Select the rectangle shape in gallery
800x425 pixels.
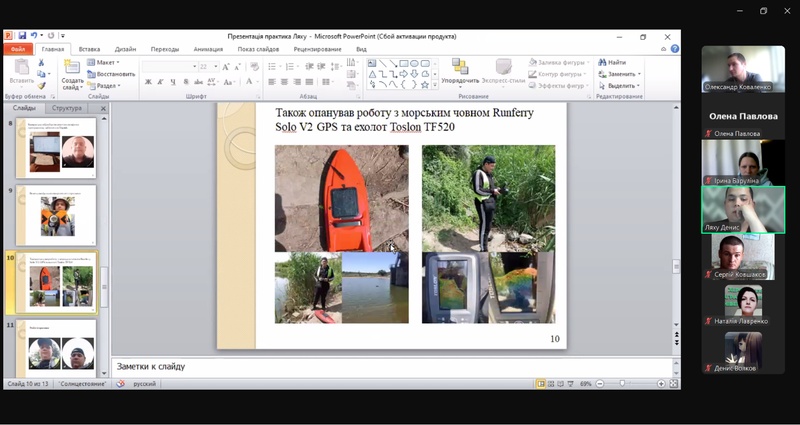[x=404, y=63]
